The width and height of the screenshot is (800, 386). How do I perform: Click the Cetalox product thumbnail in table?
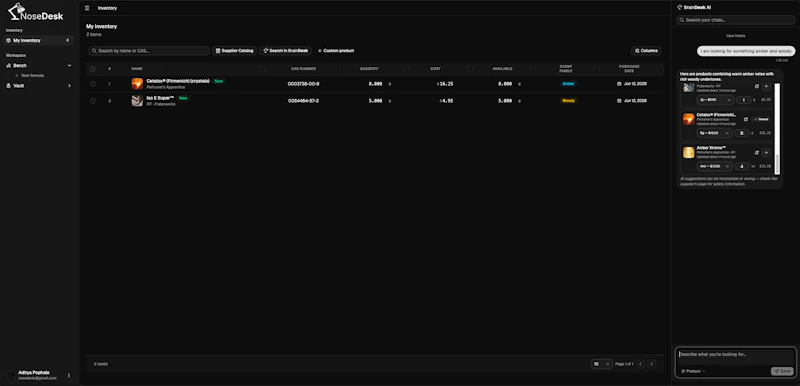click(x=137, y=84)
